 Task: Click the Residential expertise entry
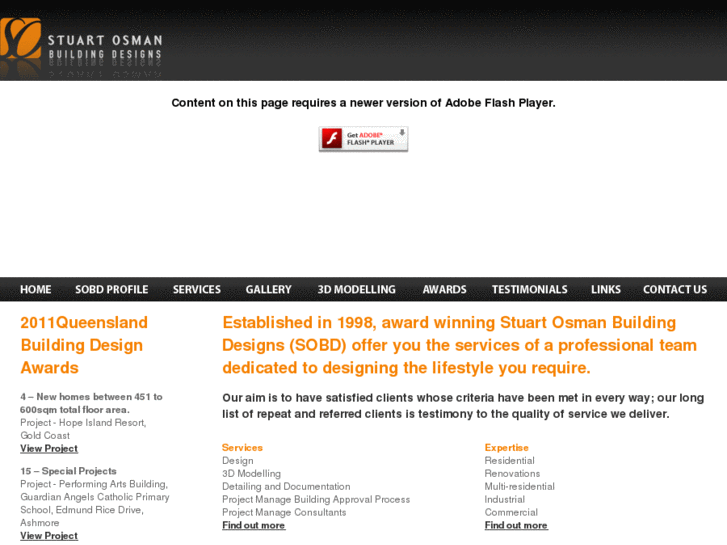point(510,461)
